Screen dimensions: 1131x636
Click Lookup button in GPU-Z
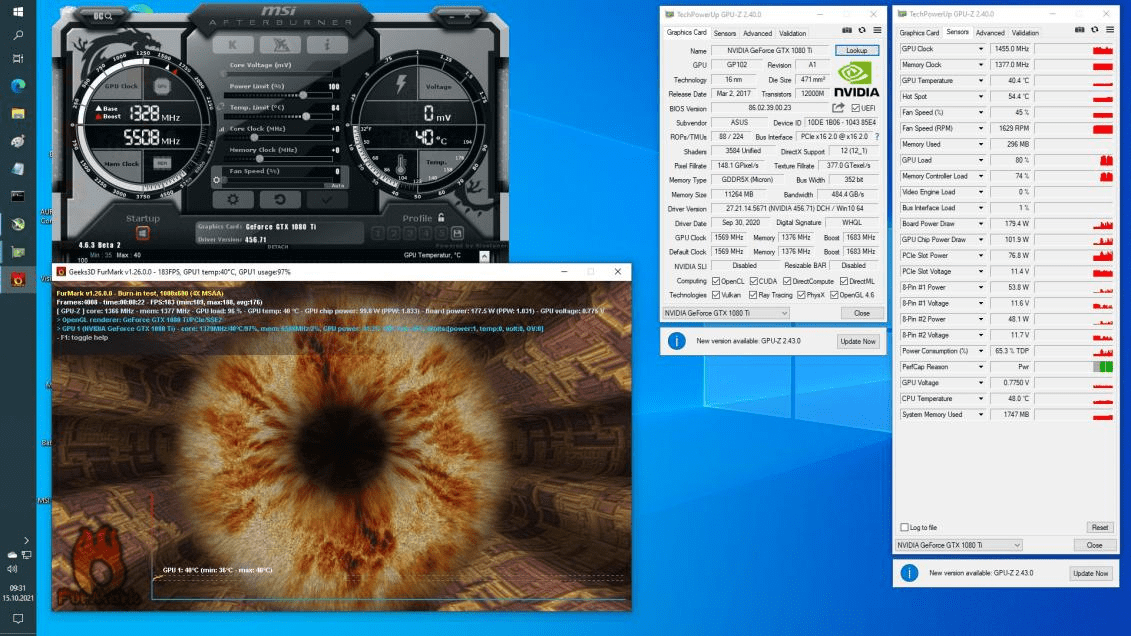pyautogui.click(x=857, y=50)
